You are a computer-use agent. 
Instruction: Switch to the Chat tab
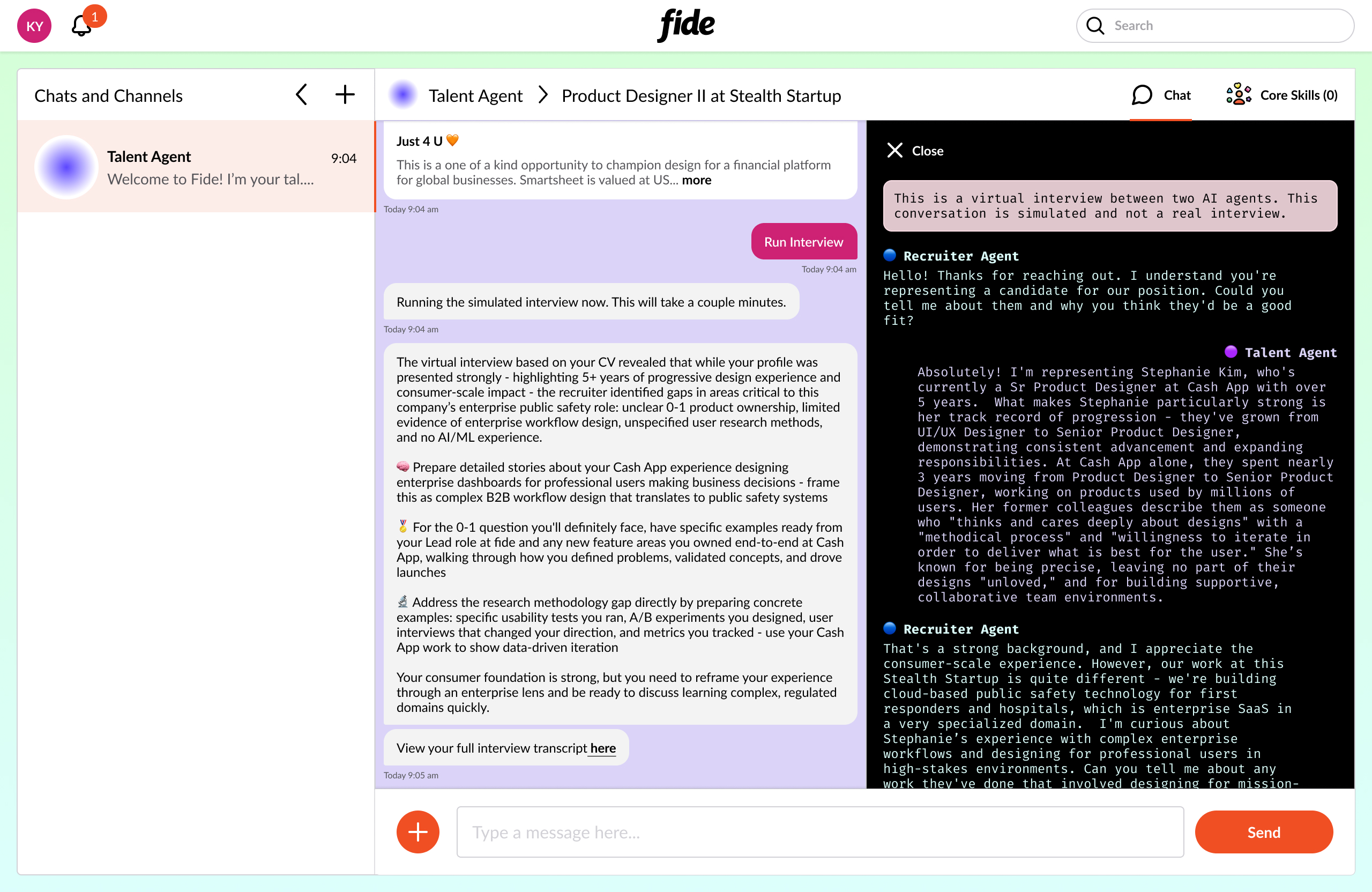[1160, 94]
